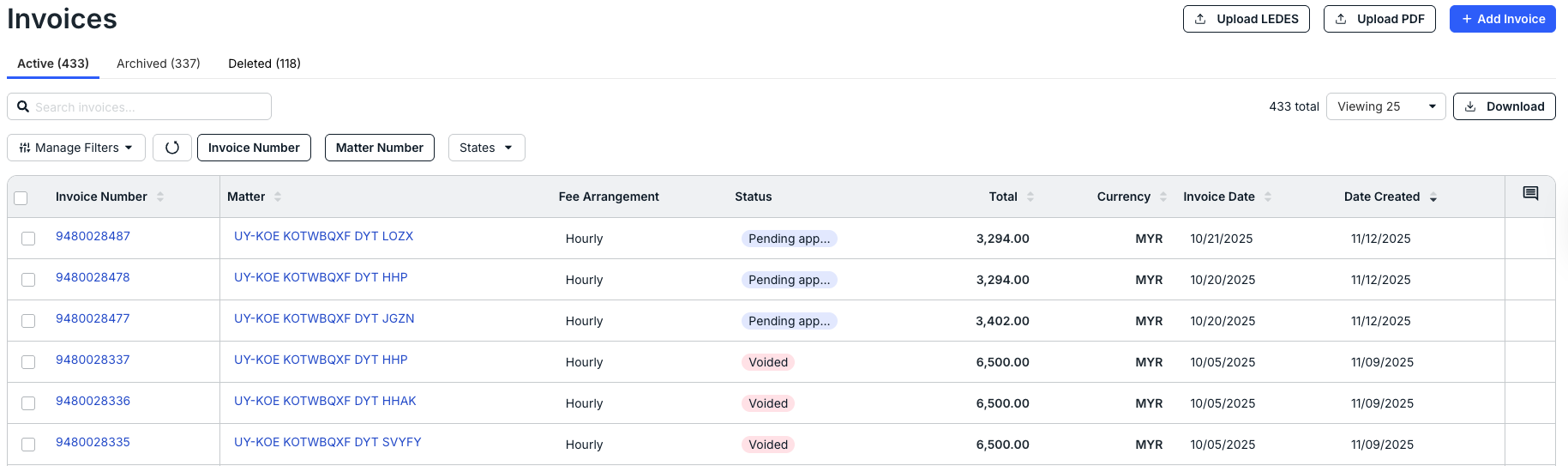Select checkbox for invoice 9480028337
This screenshot has height=466, width=1568.
[x=28, y=362]
